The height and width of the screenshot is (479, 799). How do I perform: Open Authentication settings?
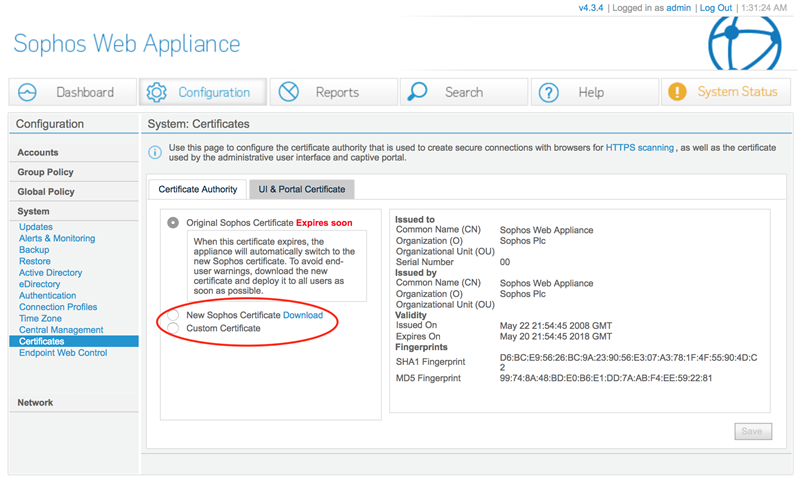(47, 296)
